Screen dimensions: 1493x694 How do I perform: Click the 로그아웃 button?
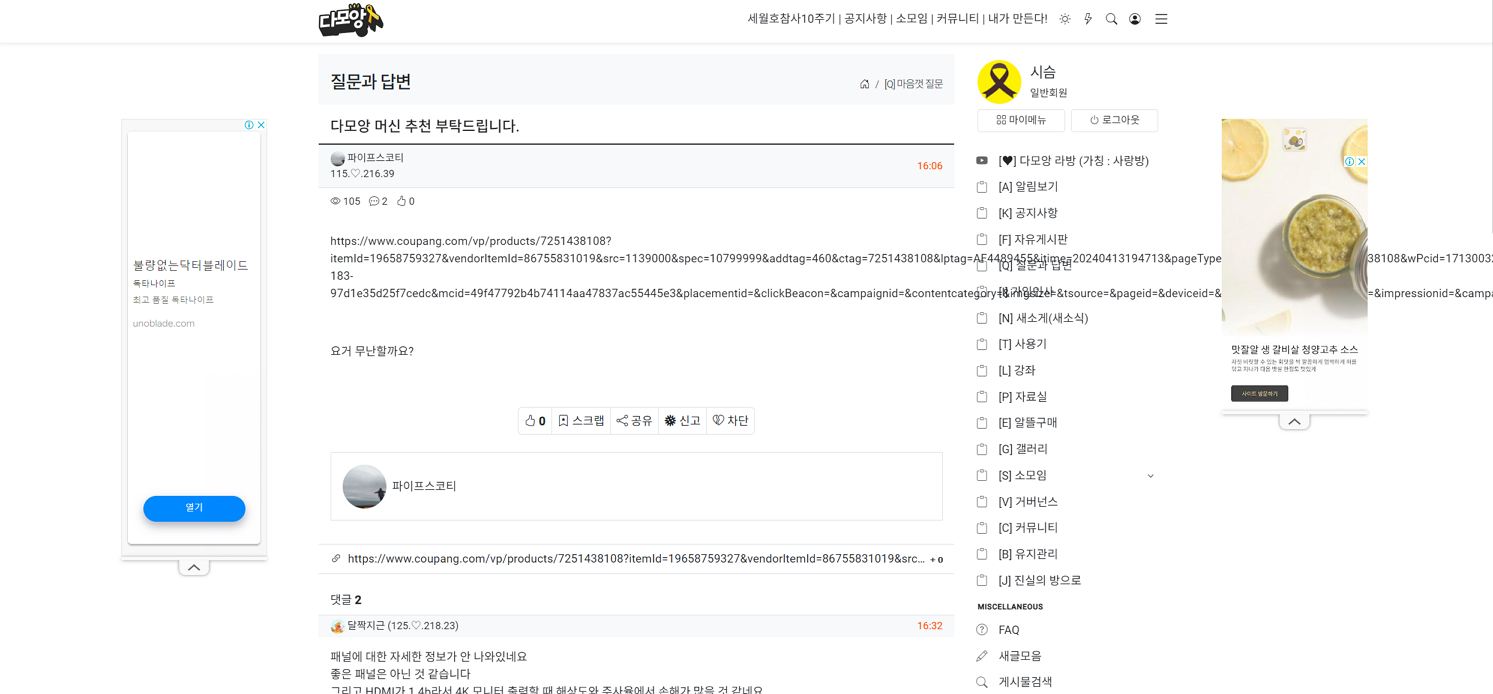[x=1114, y=120]
